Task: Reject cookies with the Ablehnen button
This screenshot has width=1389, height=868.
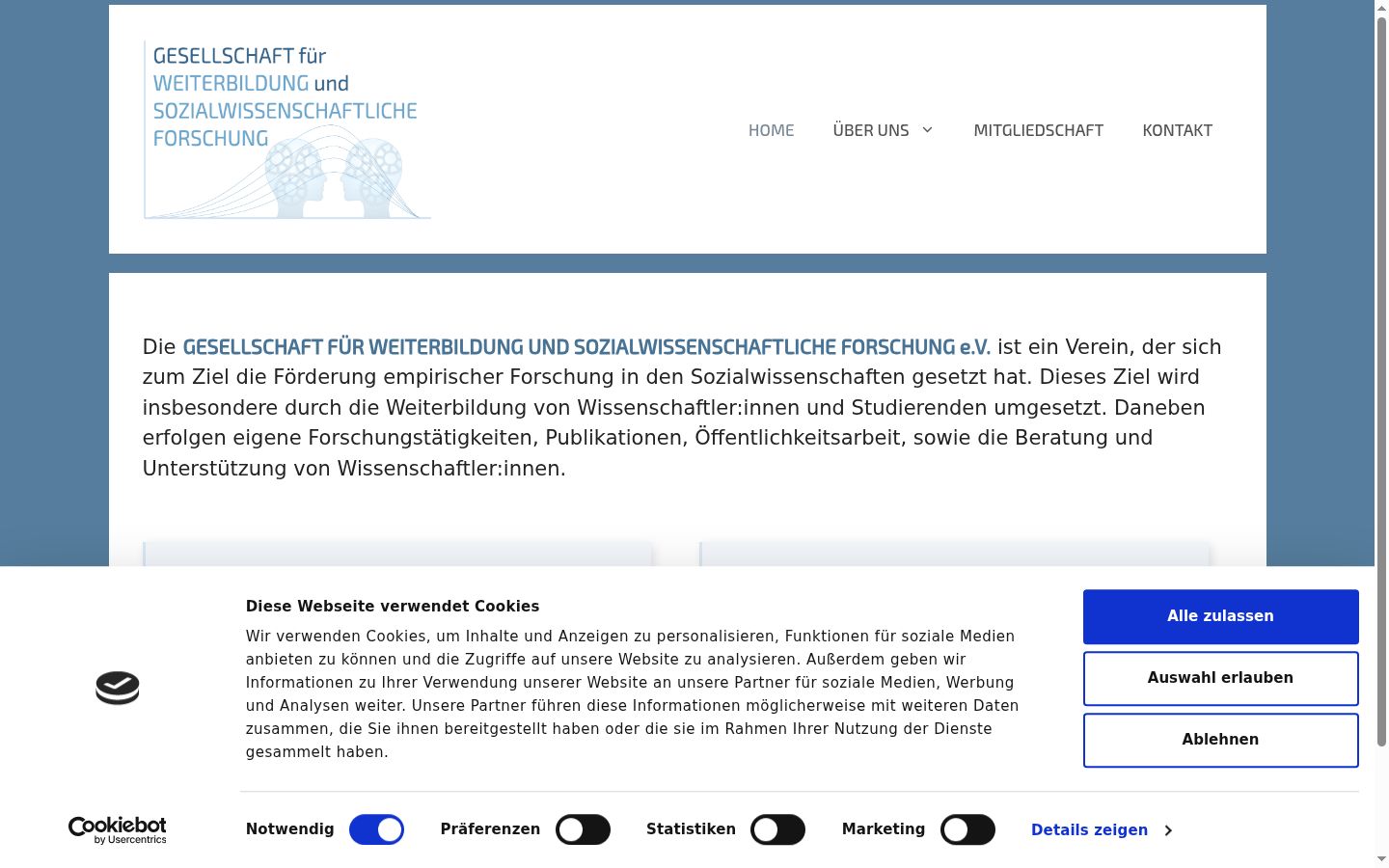Action: (1221, 740)
